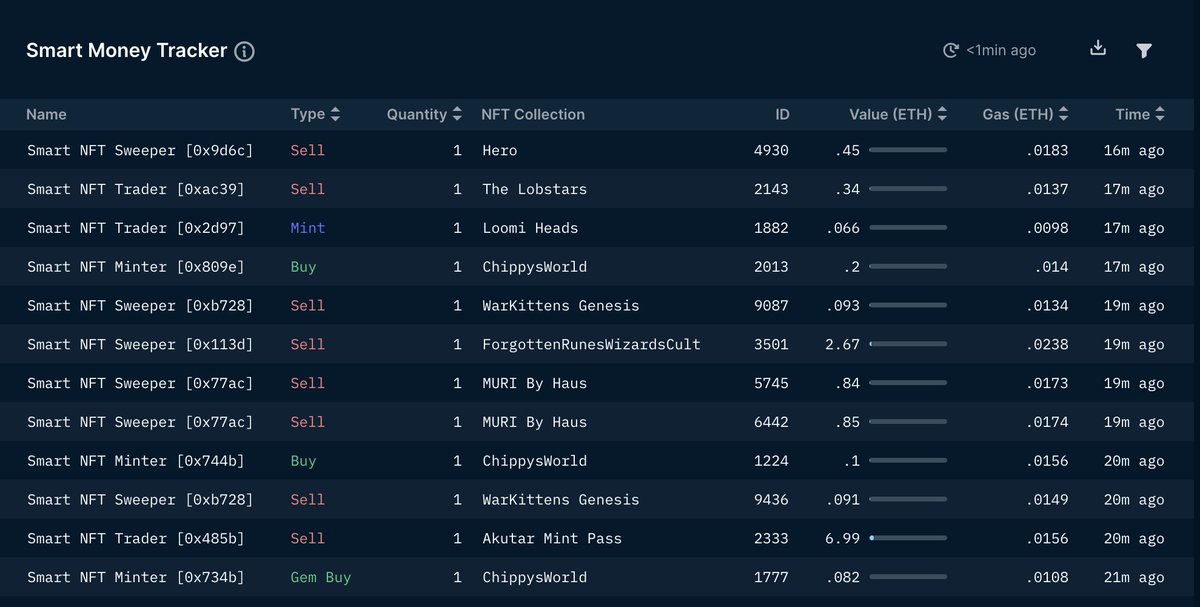Click the info icon beside Smart Money Tracker

coord(244,51)
